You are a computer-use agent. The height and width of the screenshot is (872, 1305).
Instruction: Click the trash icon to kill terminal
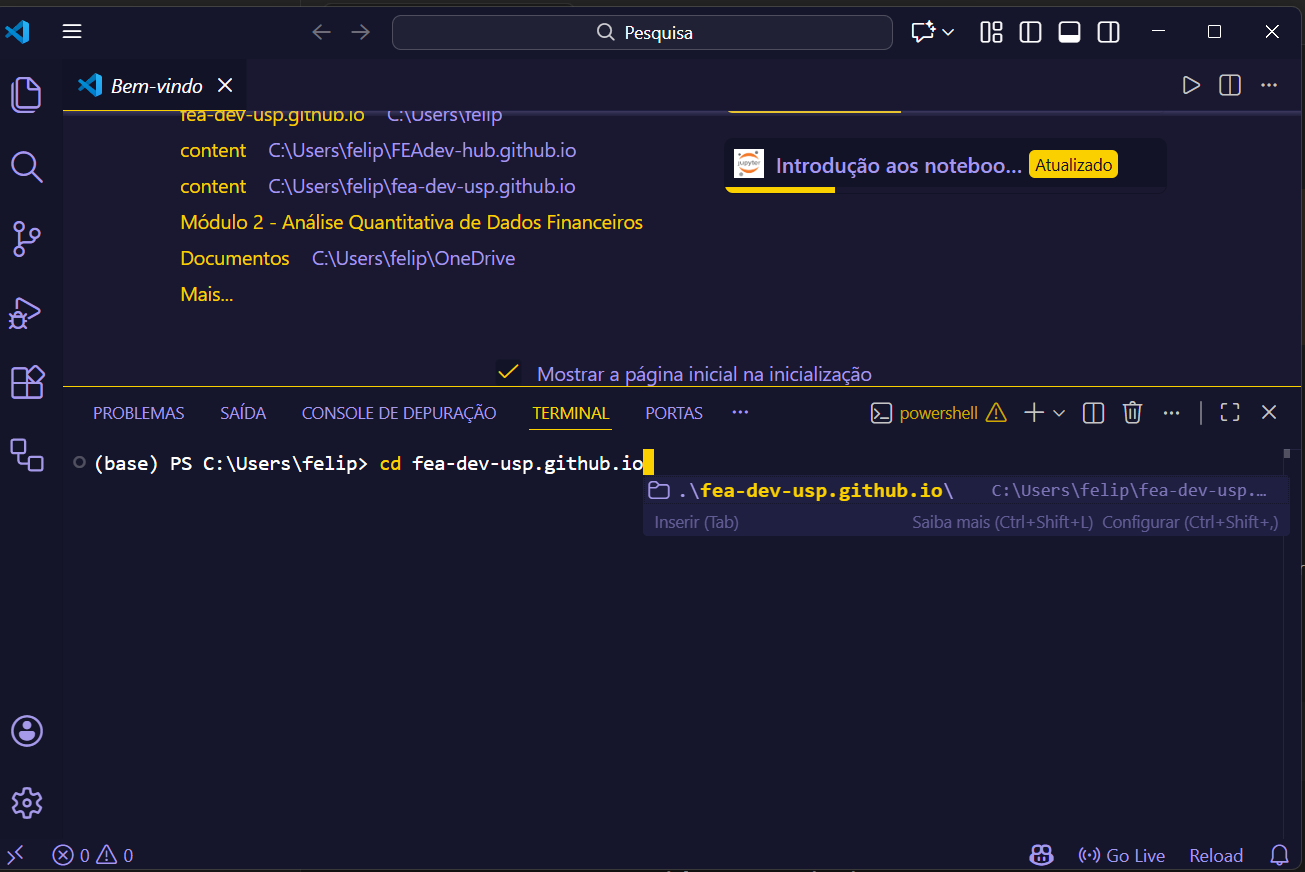coord(1132,413)
